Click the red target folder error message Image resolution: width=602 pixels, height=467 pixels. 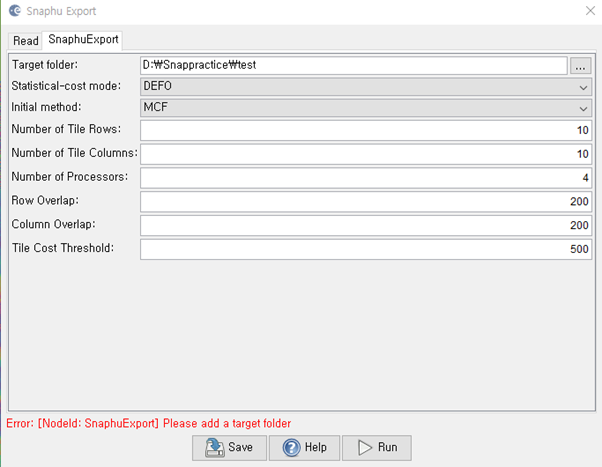point(149,424)
